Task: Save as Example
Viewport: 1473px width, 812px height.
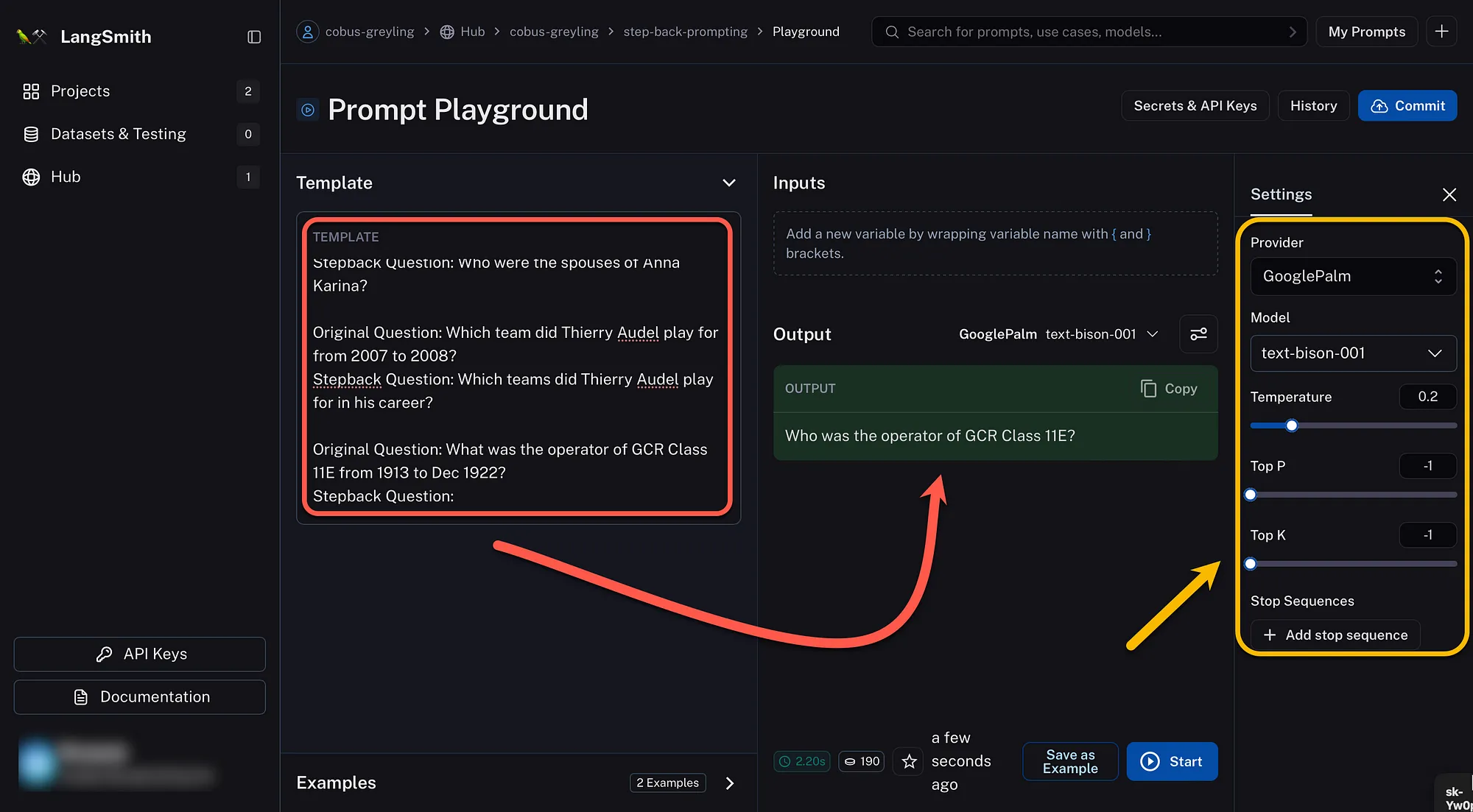Action: [1070, 761]
